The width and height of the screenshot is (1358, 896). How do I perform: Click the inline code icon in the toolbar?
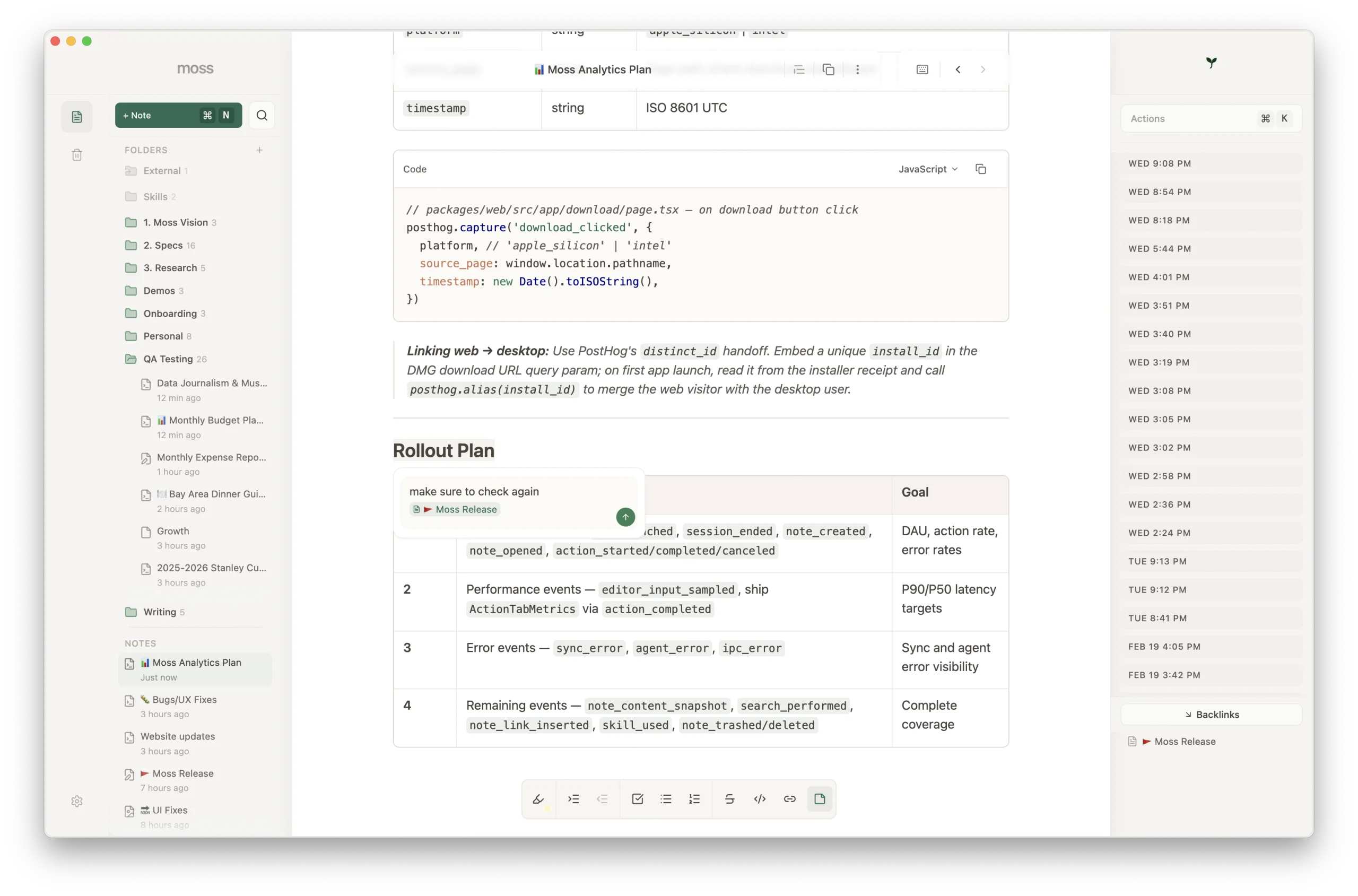click(x=760, y=799)
